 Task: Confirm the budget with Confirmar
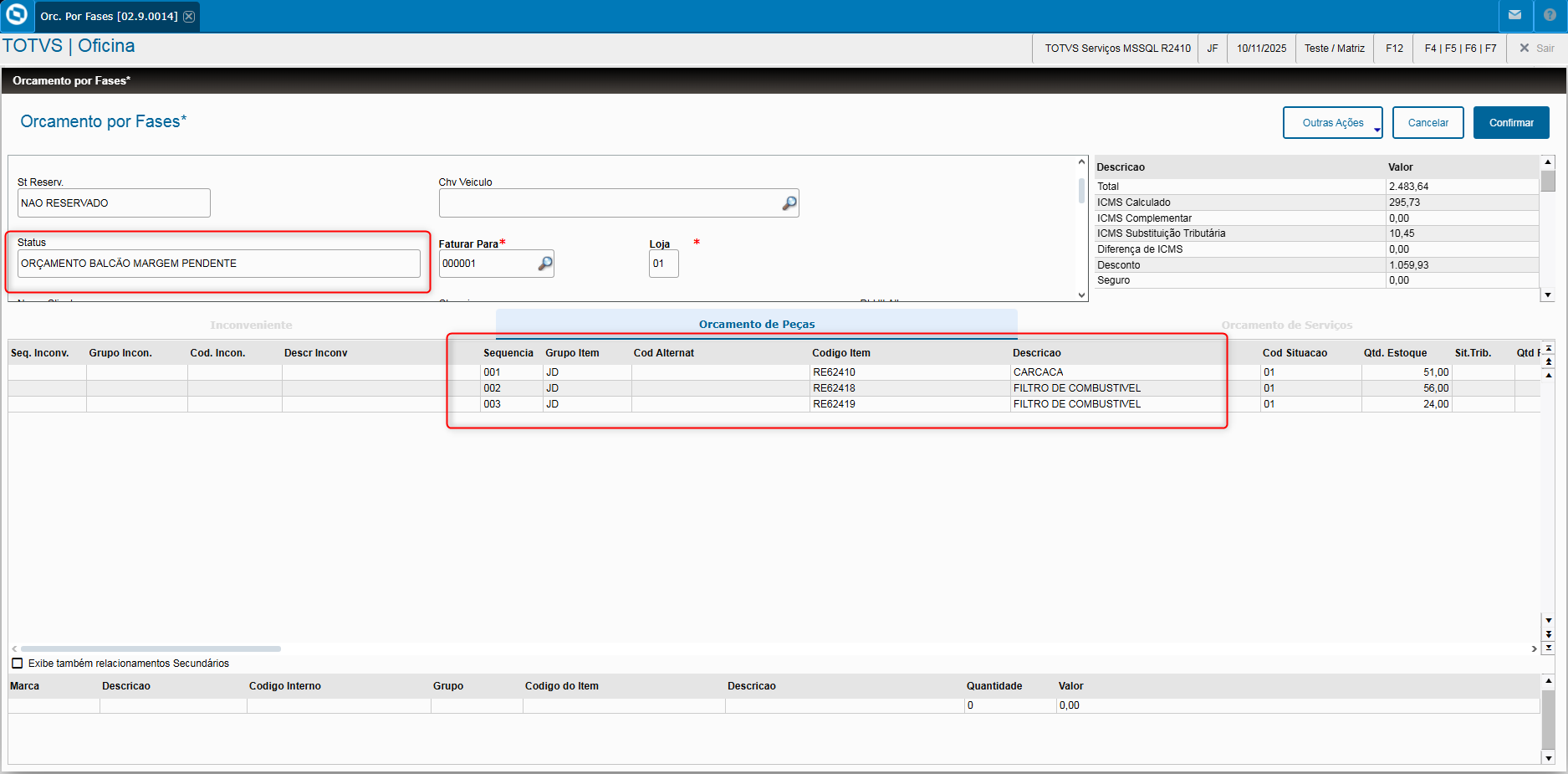click(x=1511, y=123)
